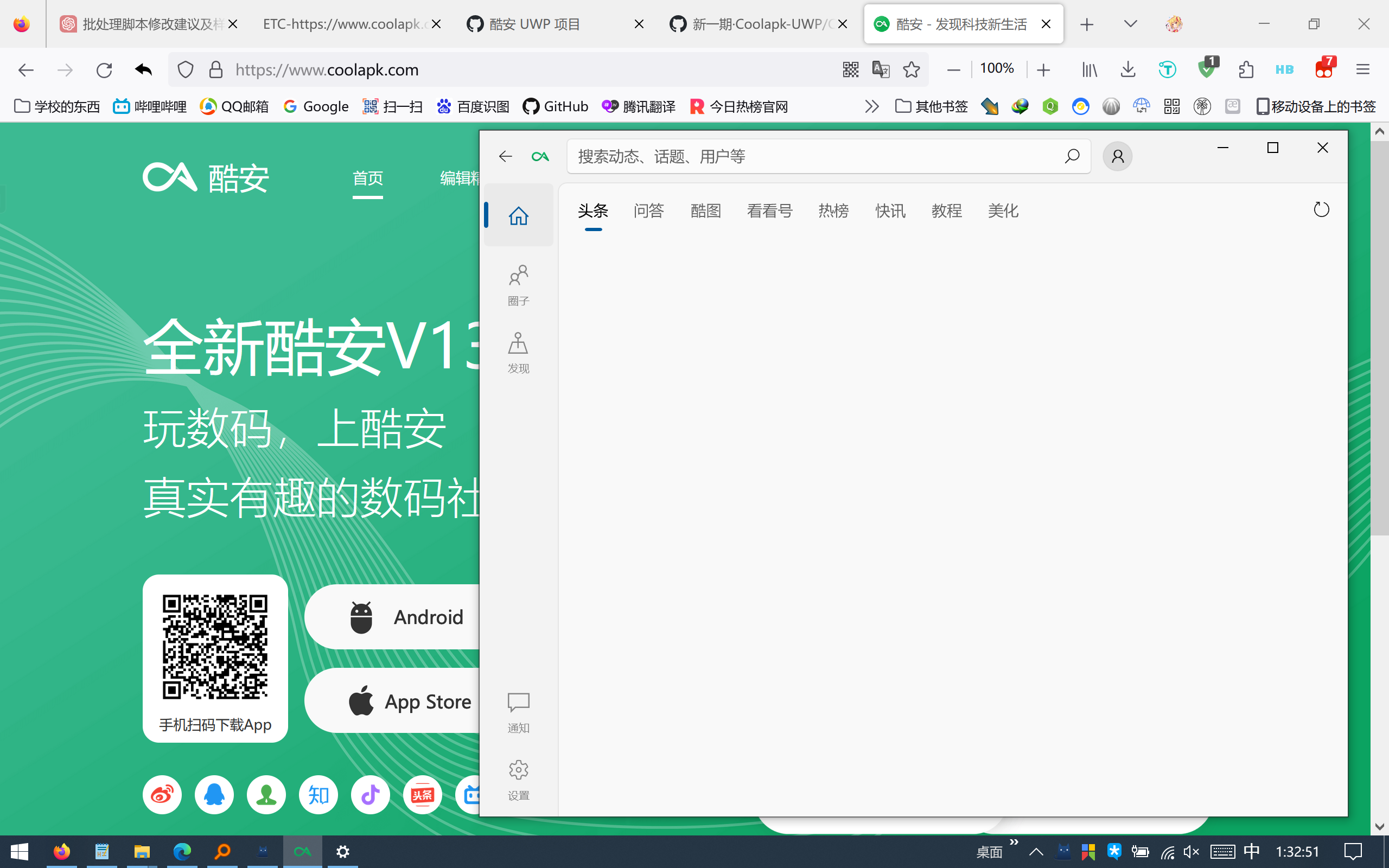Open the Weibo share icon on the webpage
Viewport: 1389px width, 868px height.
click(161, 795)
